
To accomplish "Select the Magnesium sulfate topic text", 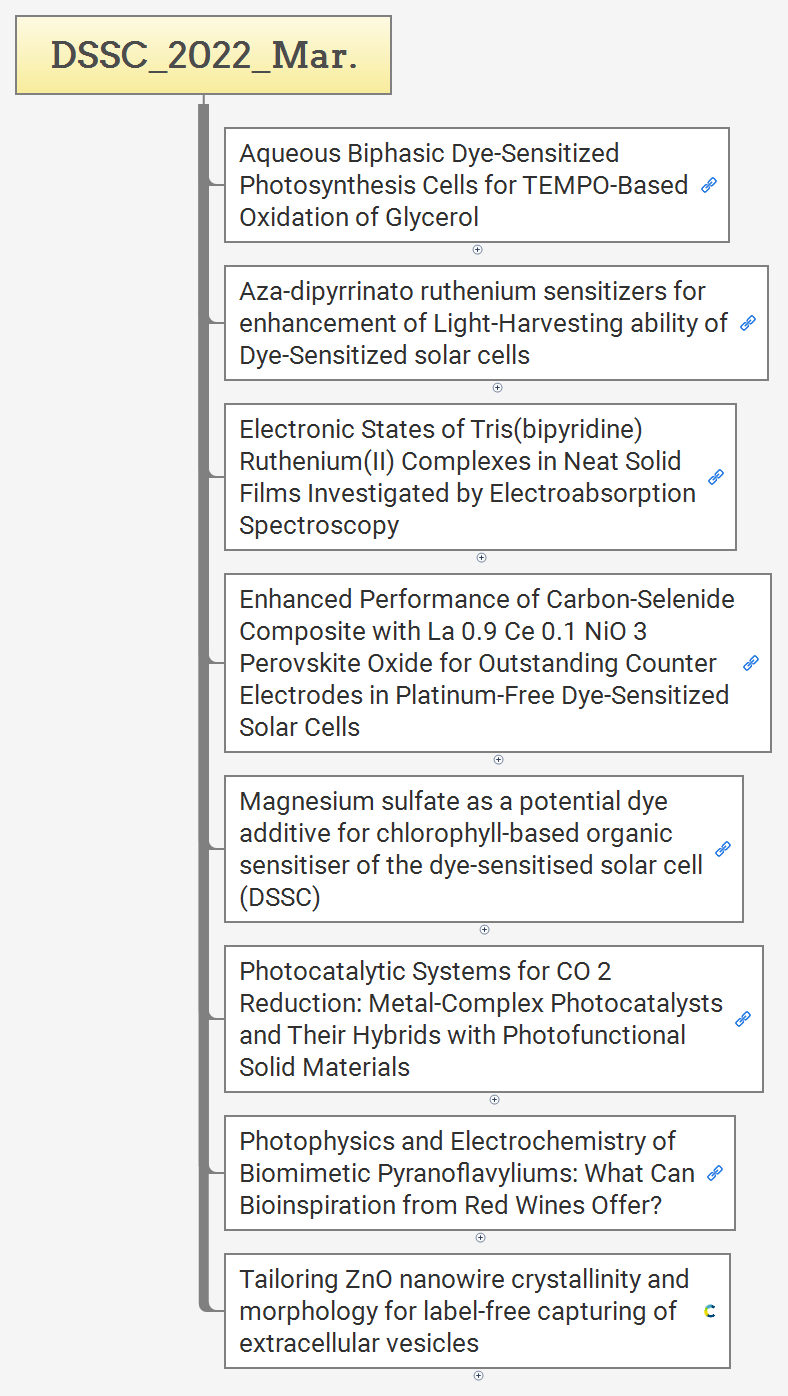I will coord(470,849).
